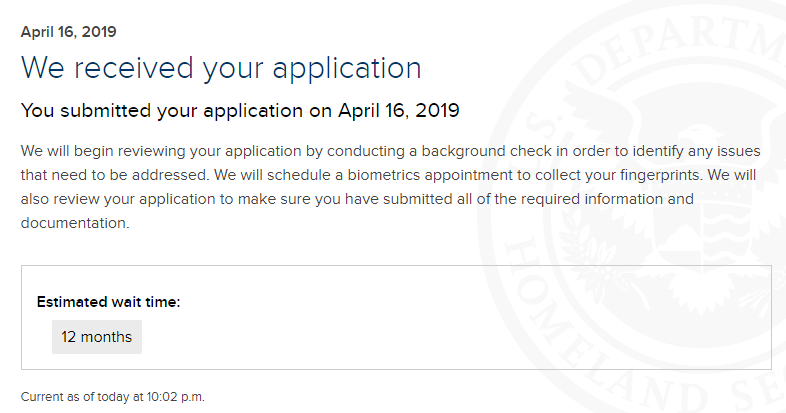Click the word documentation in the last line
Screen dimensions: 786x413
pyautogui.click(x=75, y=223)
